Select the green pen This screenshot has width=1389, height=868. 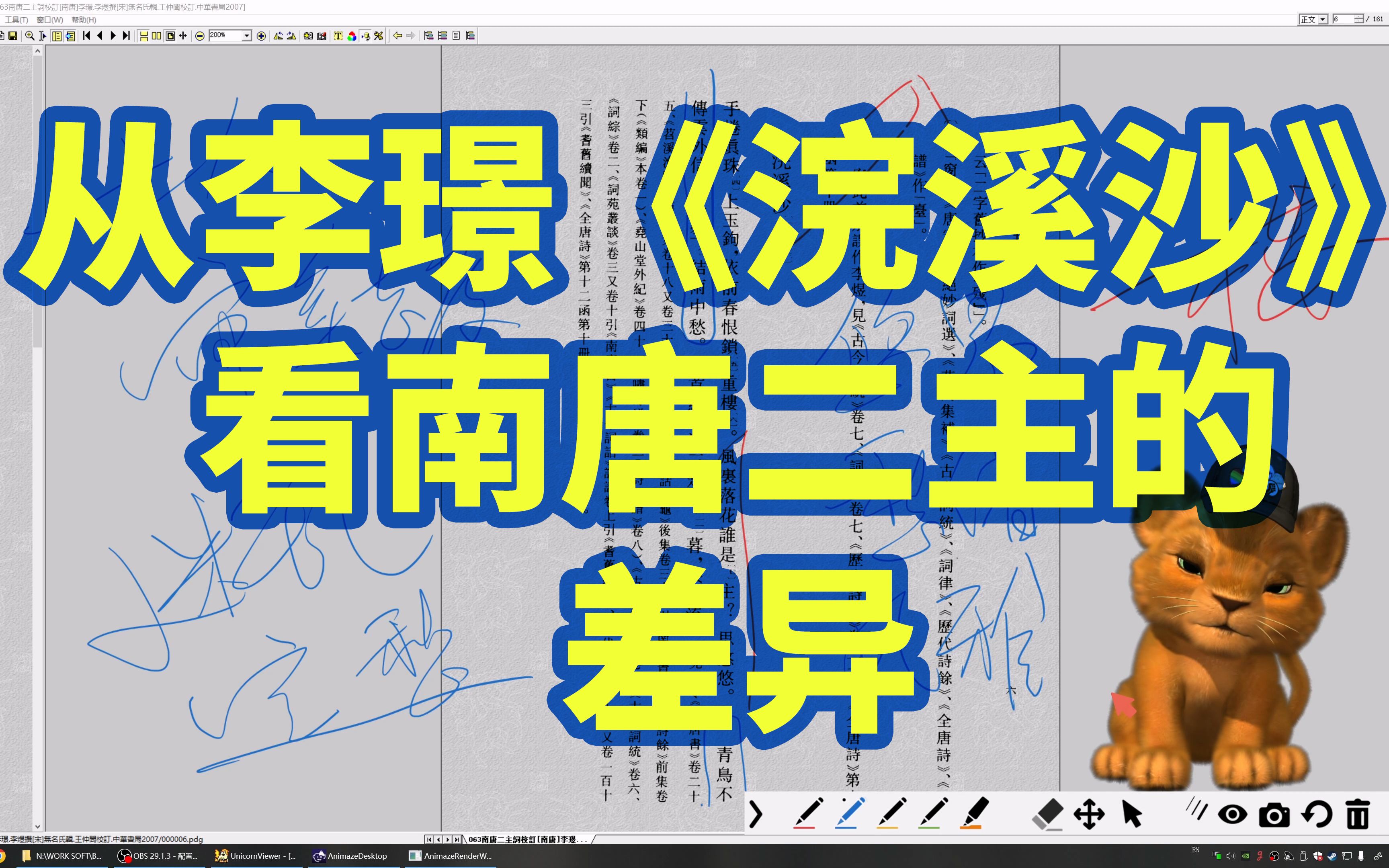coord(933,813)
